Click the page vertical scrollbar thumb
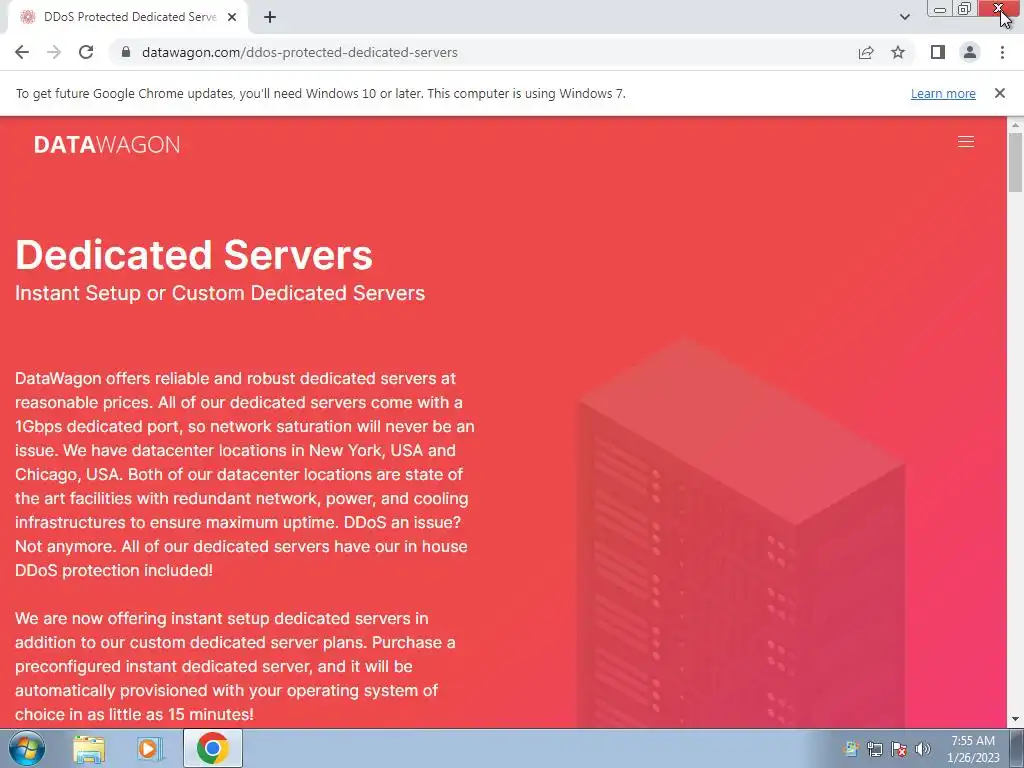The width and height of the screenshot is (1024, 768). pos(1015,162)
